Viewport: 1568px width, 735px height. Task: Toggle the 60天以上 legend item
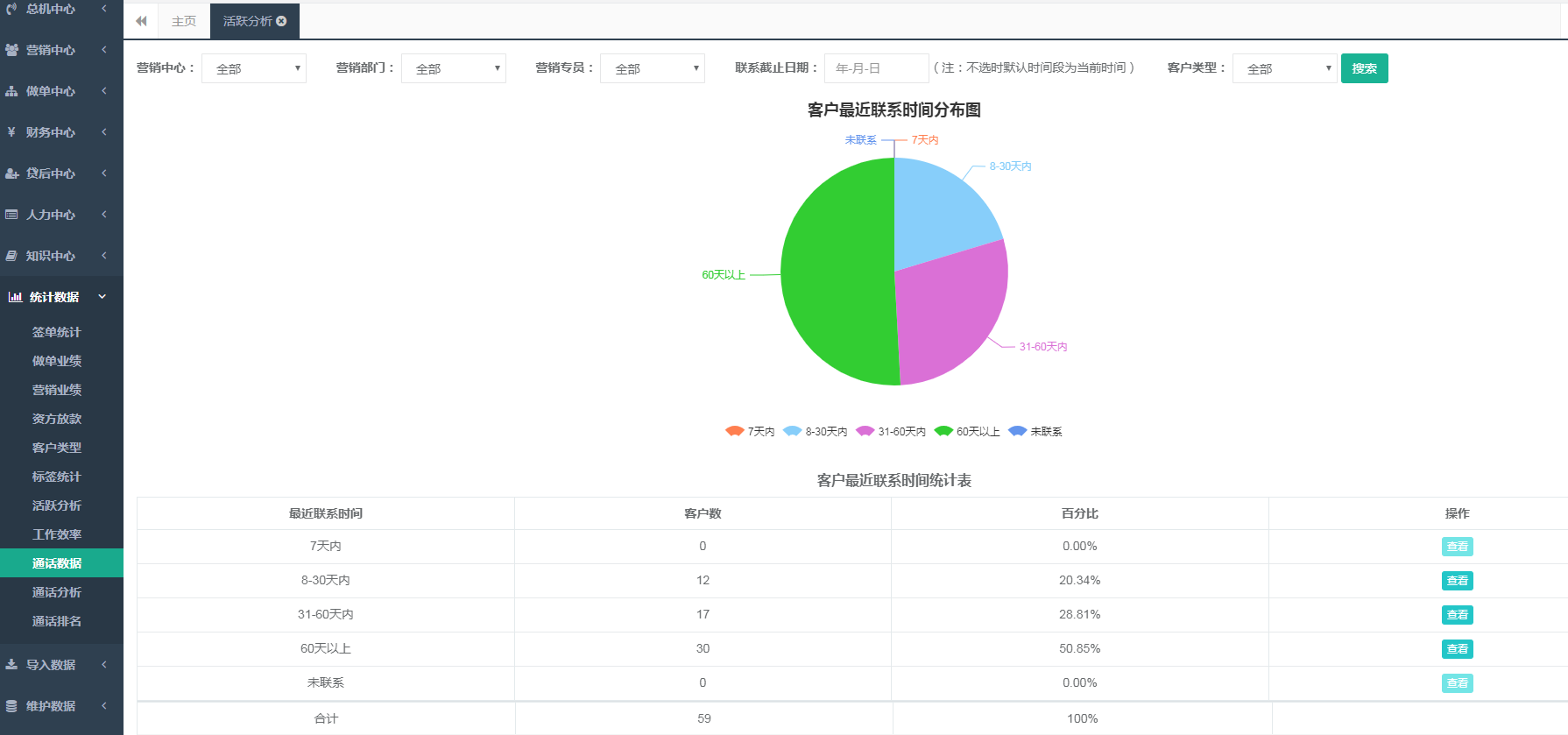pyautogui.click(x=967, y=431)
